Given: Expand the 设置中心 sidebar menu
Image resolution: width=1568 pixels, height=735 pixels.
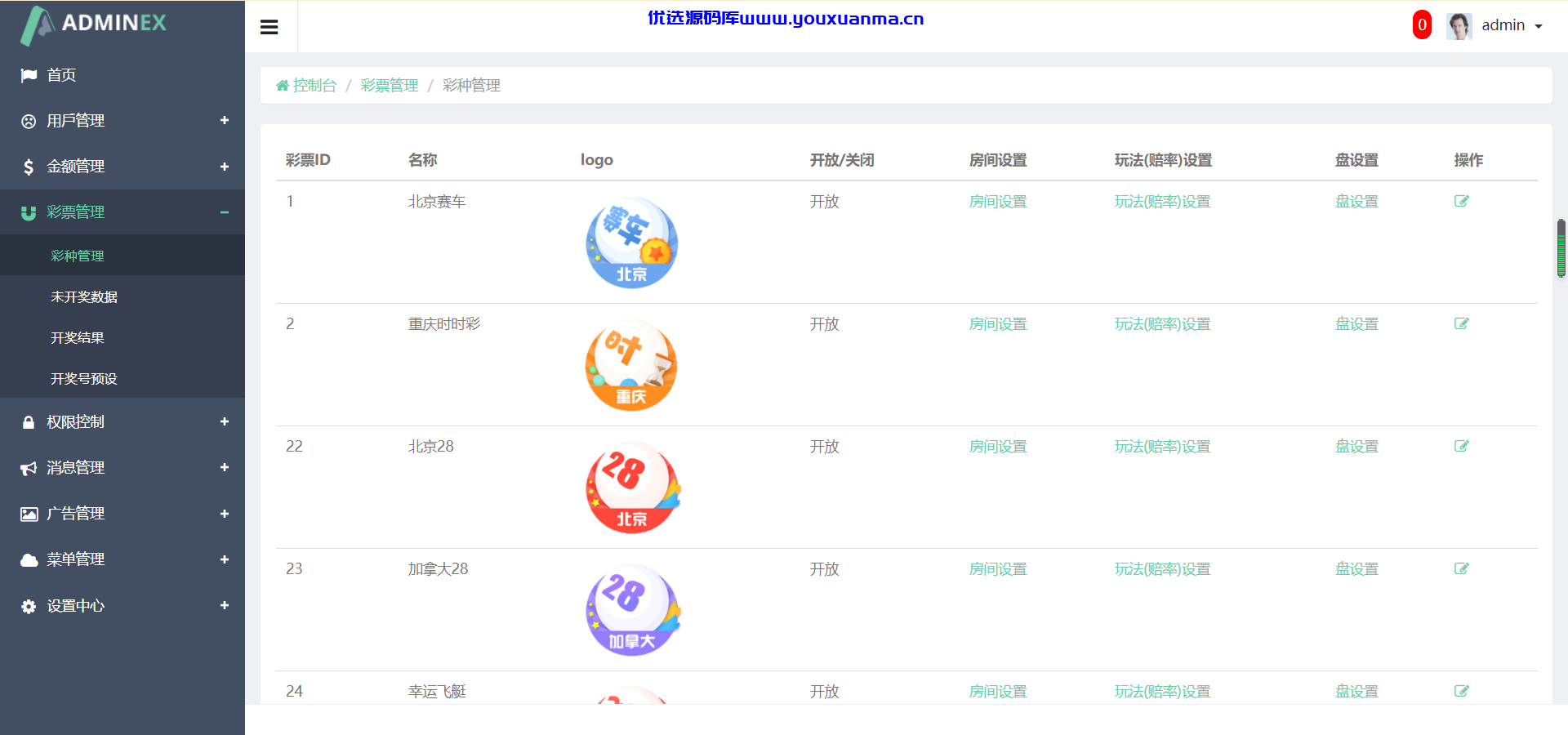Looking at the screenshot, I should (122, 606).
